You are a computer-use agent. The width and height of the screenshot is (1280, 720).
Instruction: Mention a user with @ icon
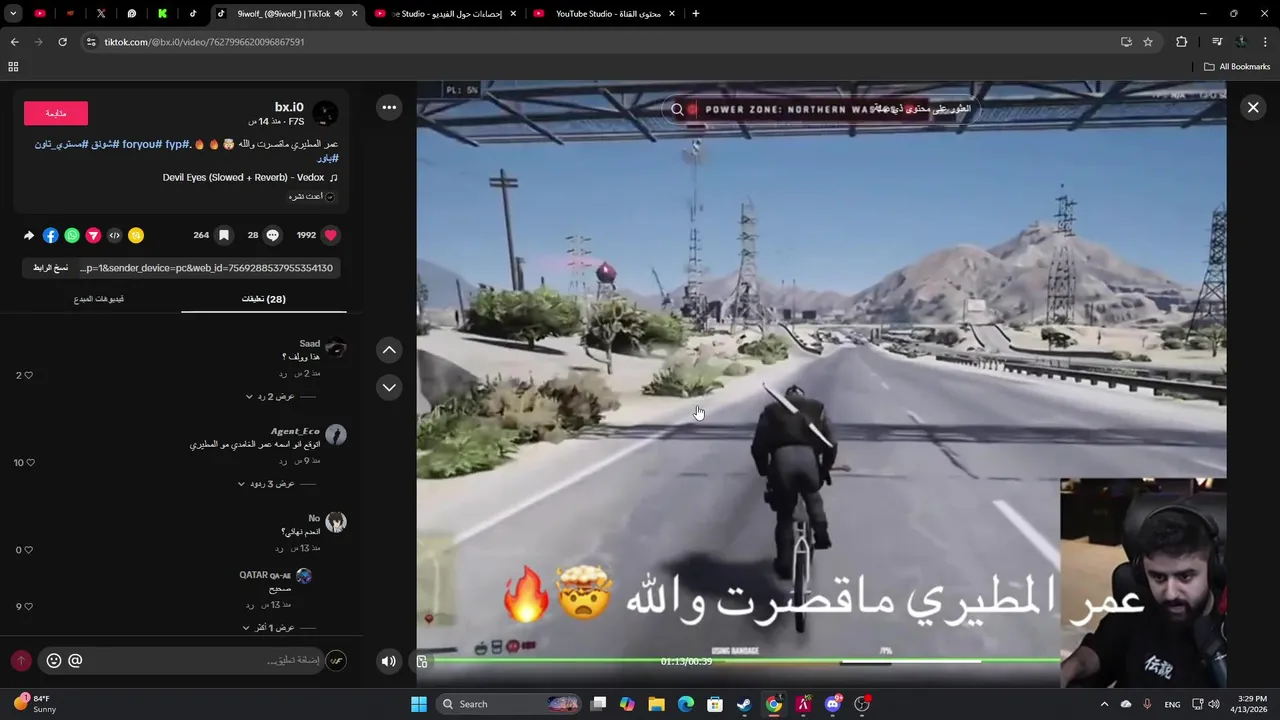click(75, 660)
